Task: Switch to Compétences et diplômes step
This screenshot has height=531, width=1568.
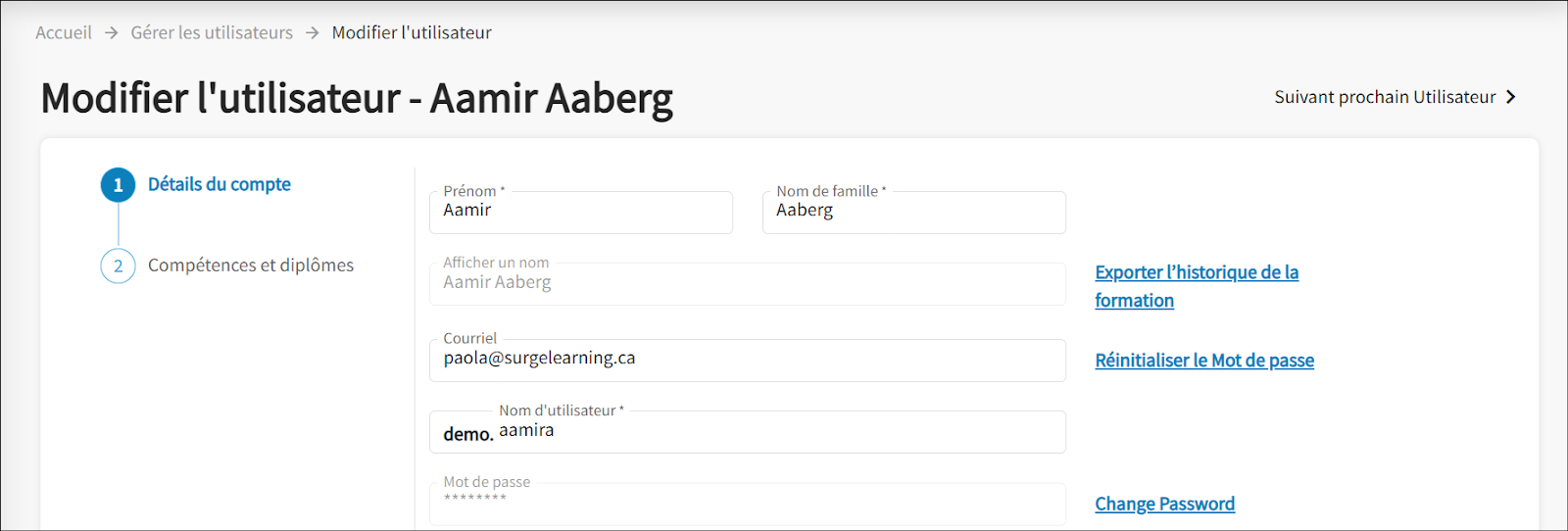Action: [250, 265]
